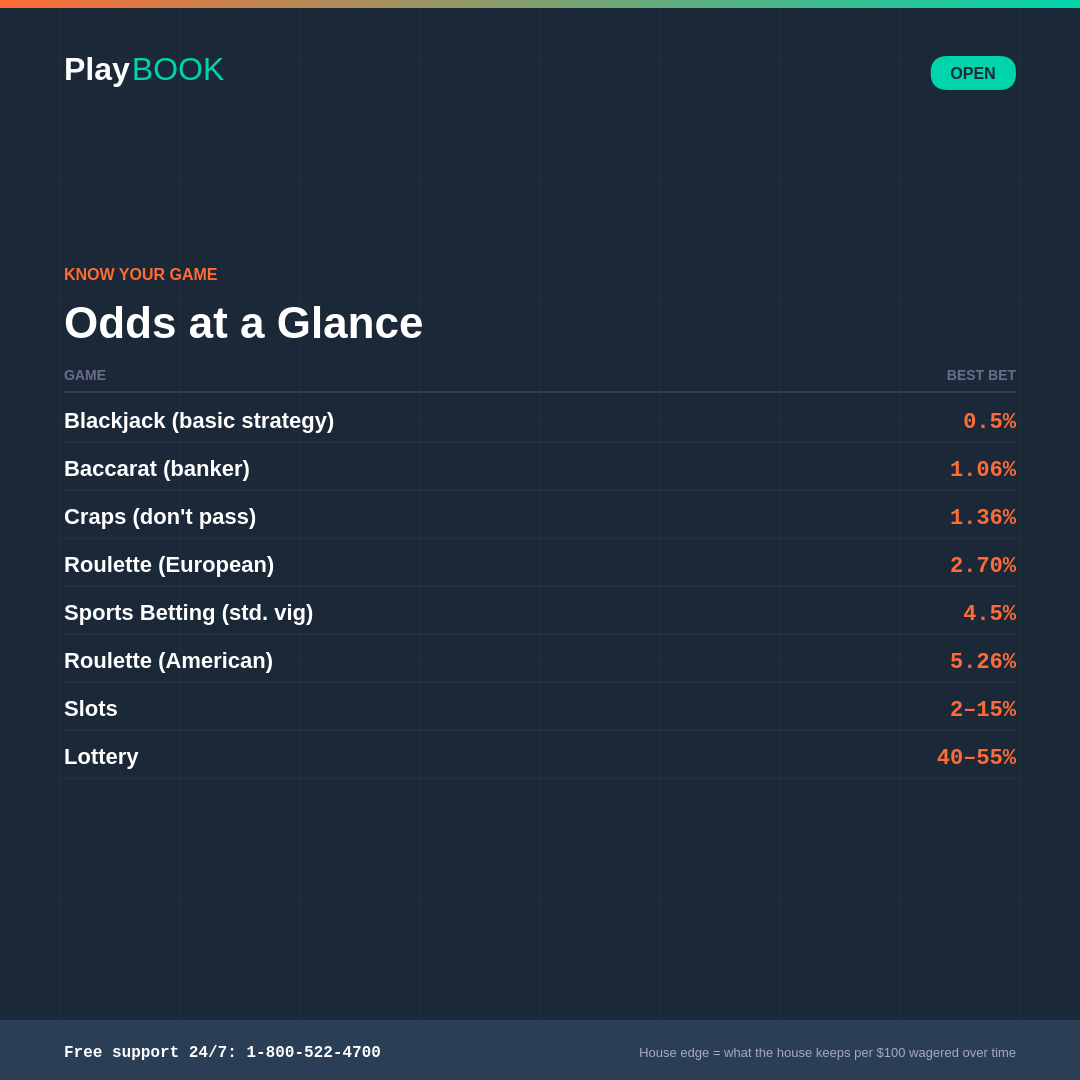The image size is (1080, 1080).
Task: Click the 5.26% American Roulette percentage
Action: point(983,660)
